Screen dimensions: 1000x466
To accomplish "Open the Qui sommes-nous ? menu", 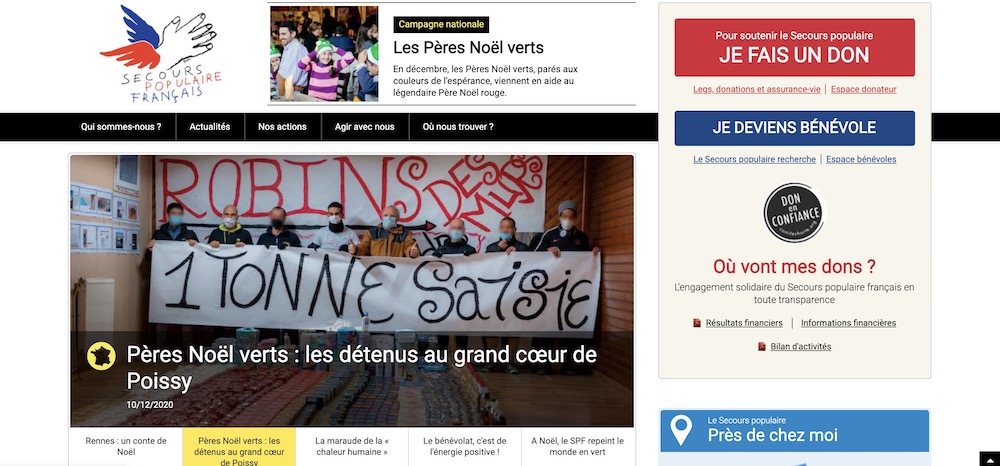I will click(121, 127).
